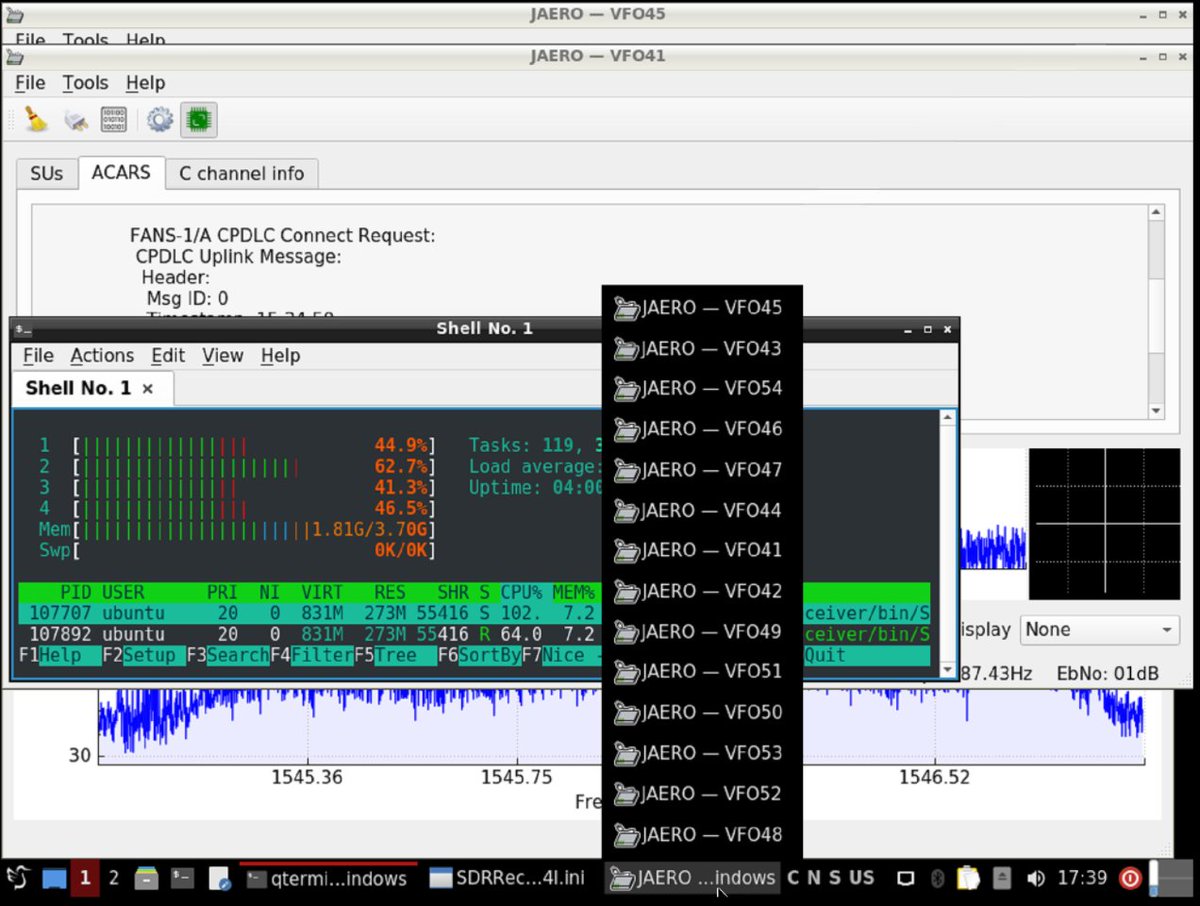Click F4 Filter in htop footer
The image size is (1200, 906).
[x=311, y=656]
